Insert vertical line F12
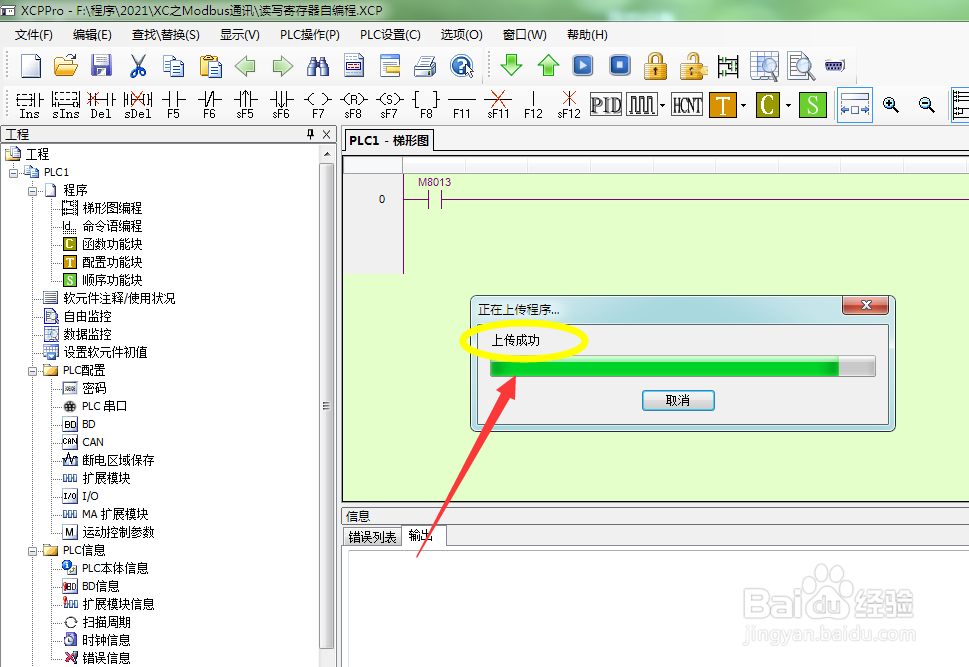 pyautogui.click(x=533, y=104)
